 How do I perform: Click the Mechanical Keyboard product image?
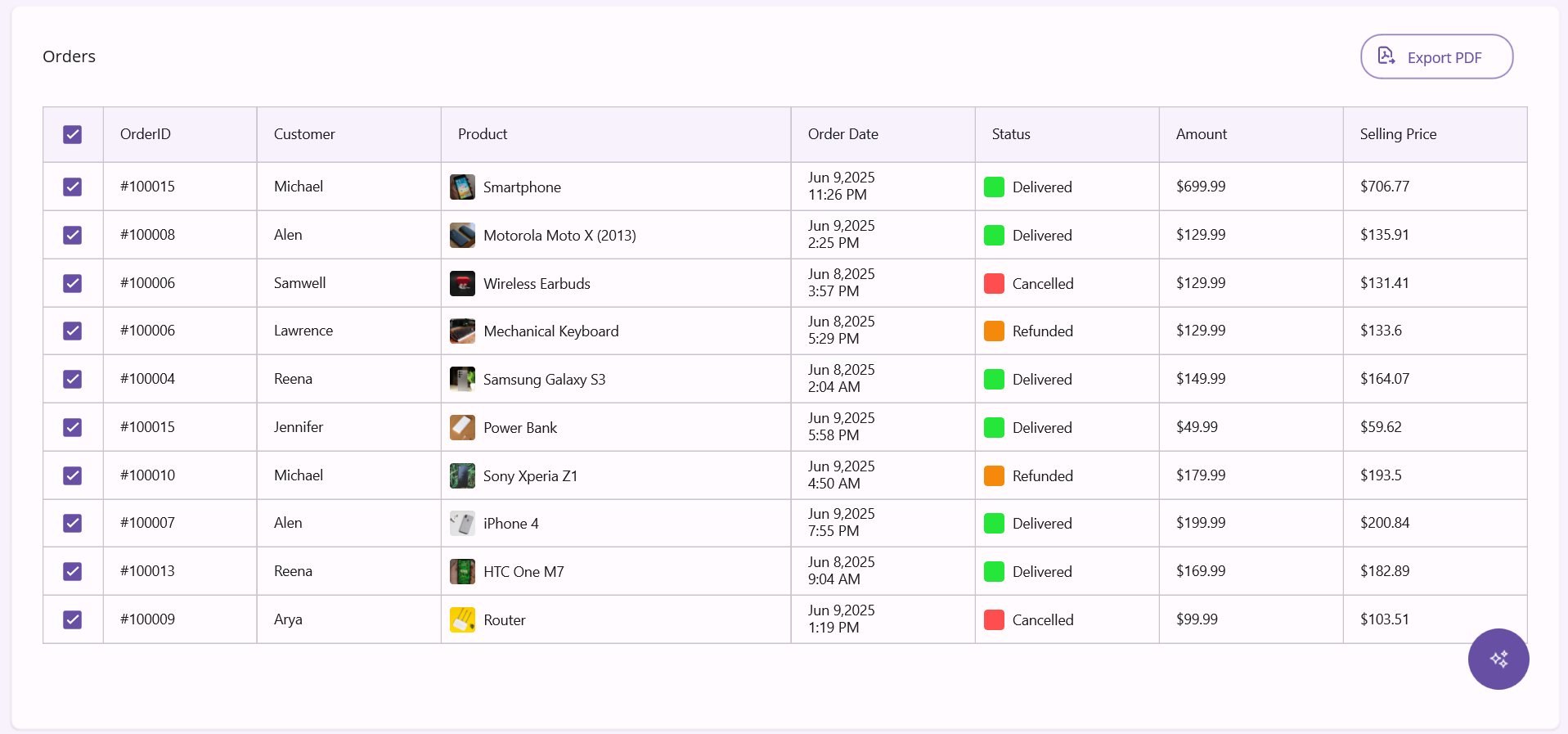point(462,331)
